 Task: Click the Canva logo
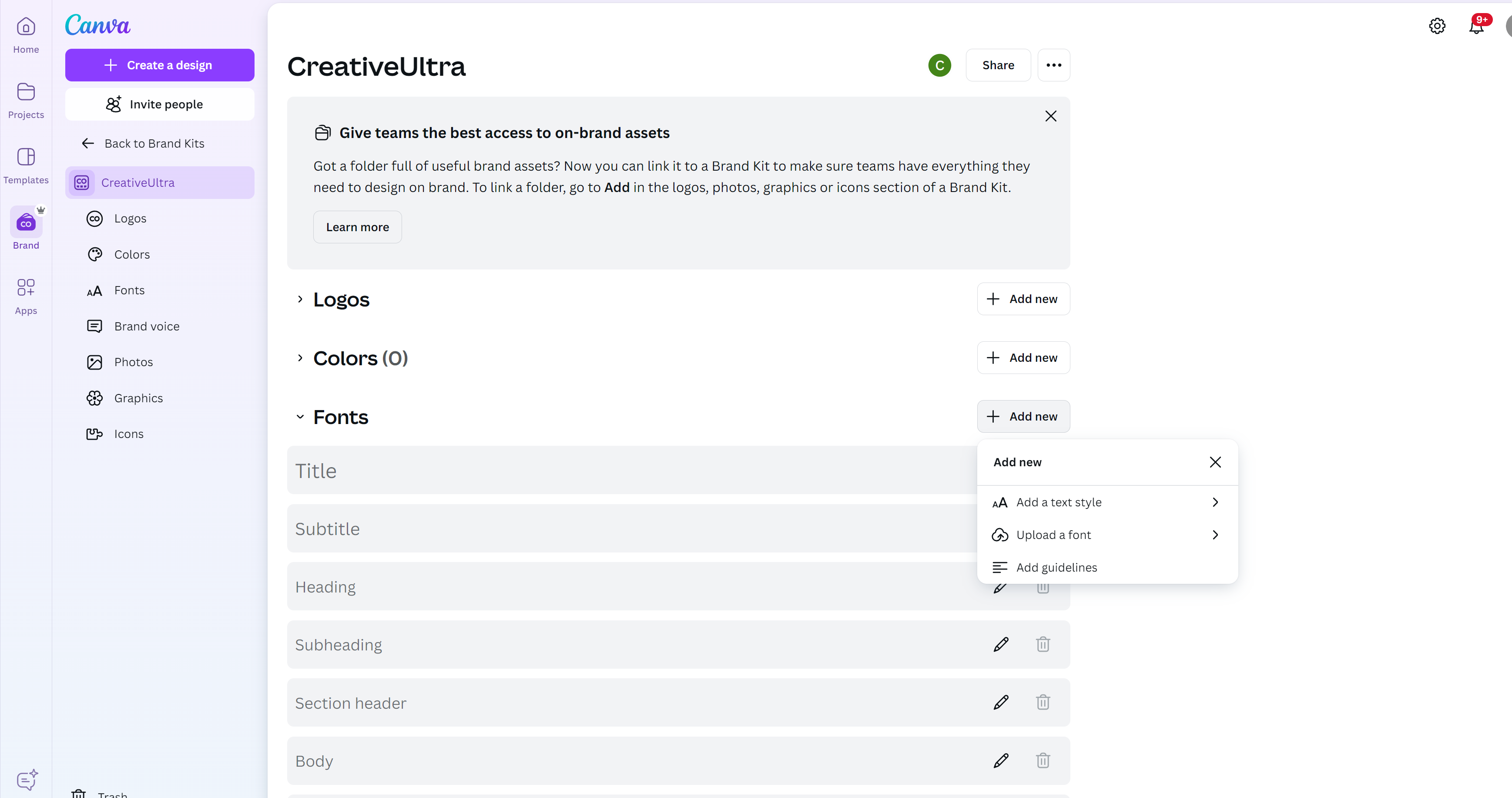point(97,25)
